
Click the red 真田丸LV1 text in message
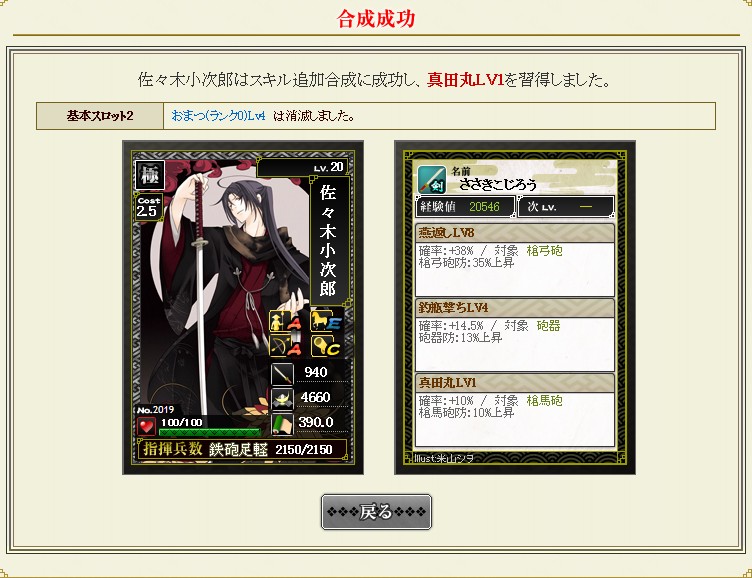click(x=465, y=80)
